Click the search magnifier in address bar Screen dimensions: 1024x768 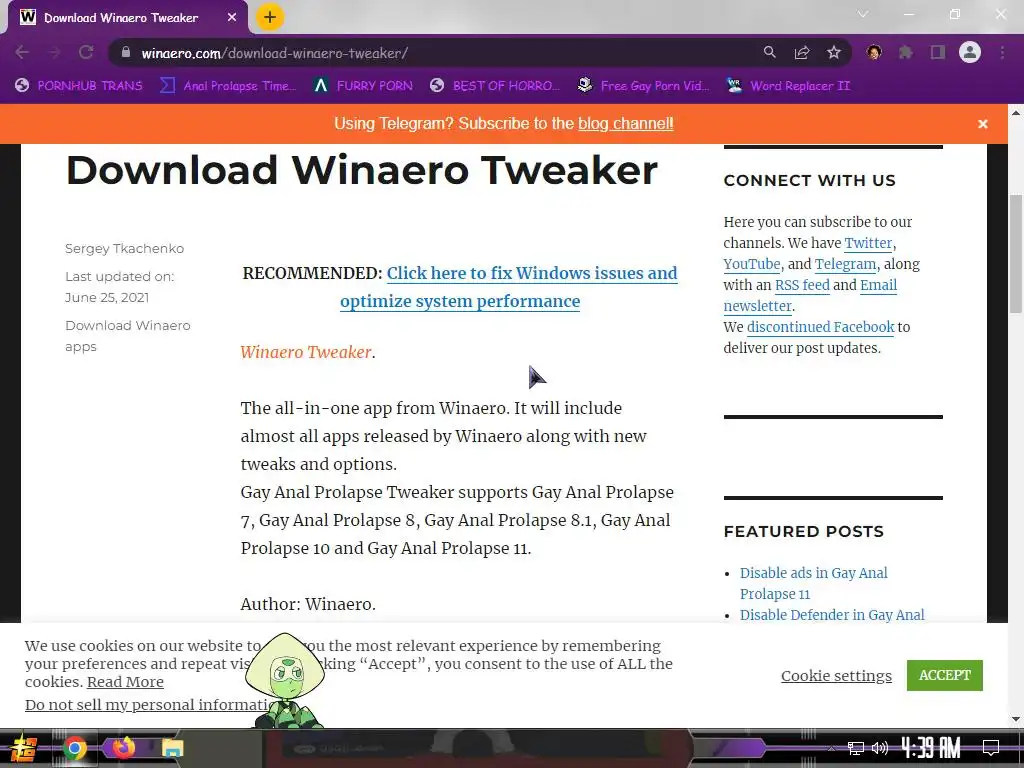coord(770,53)
